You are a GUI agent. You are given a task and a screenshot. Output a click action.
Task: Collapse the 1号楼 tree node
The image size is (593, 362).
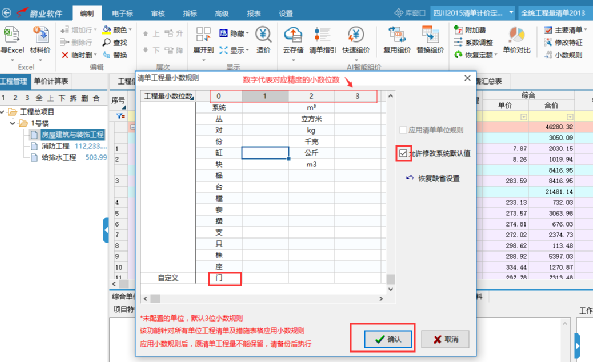(x=12, y=123)
